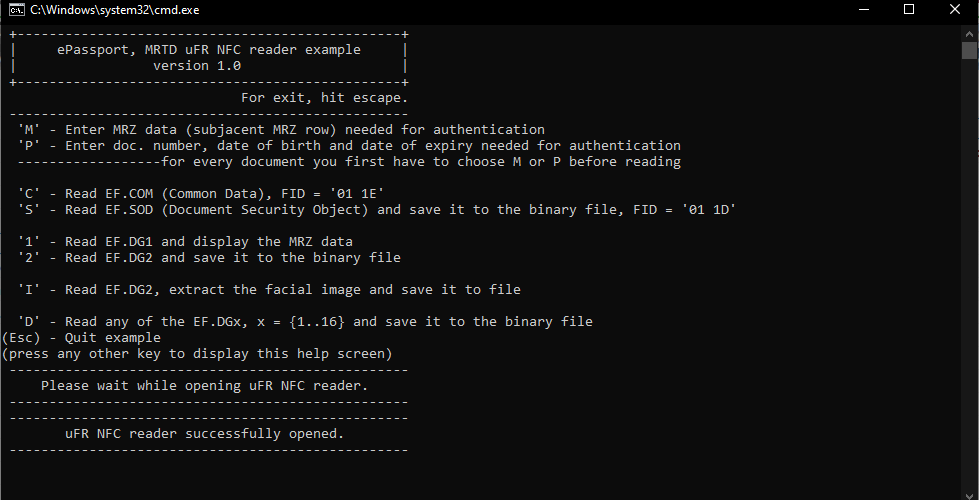Image resolution: width=979 pixels, height=500 pixels.
Task: Click the '1' Read EF.DG1 line
Action: coord(185,242)
